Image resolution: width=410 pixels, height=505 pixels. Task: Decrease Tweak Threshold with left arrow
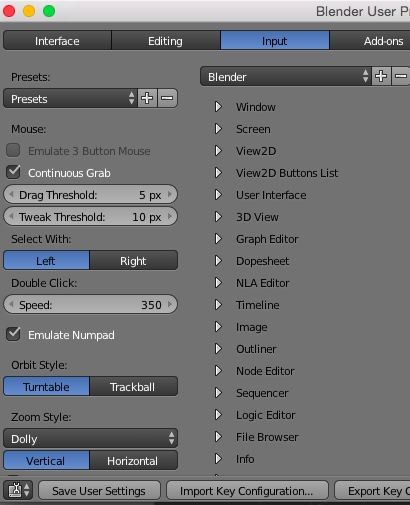tap(11, 216)
